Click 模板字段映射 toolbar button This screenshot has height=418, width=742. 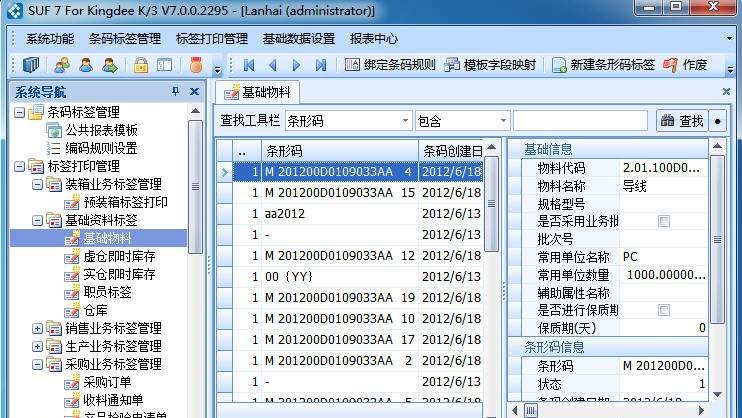coord(490,65)
